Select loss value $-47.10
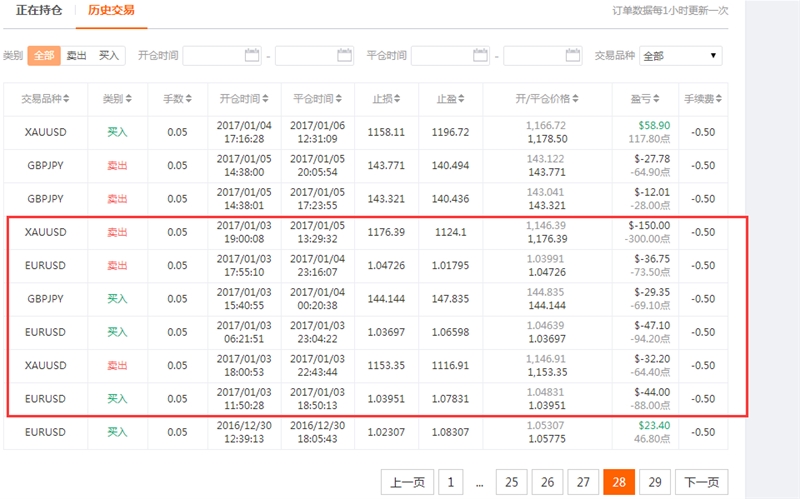Viewport: 800px width, 499px height. click(x=652, y=326)
